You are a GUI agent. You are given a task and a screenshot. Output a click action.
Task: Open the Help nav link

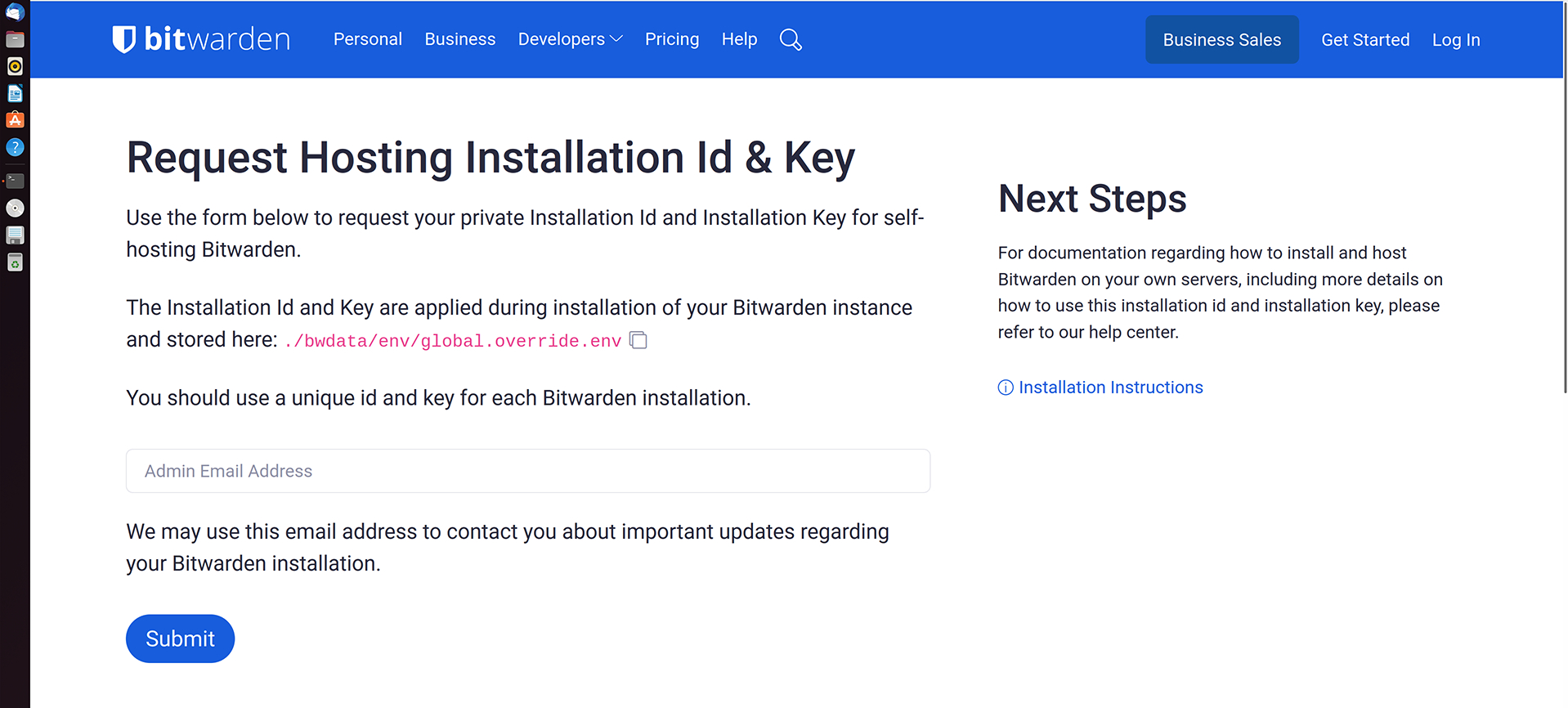pyautogui.click(x=739, y=39)
